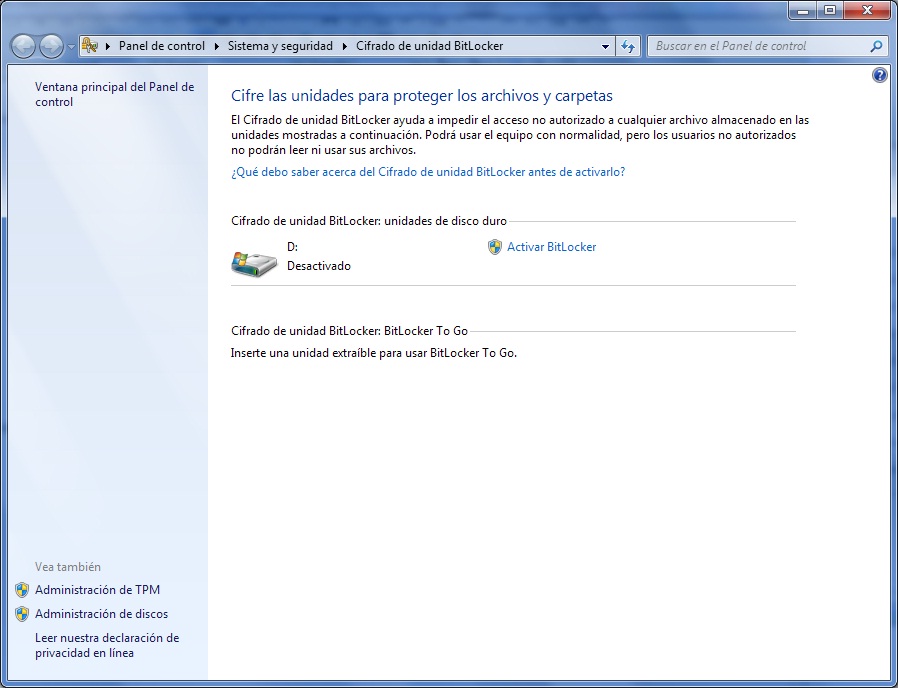
Task: Select Cifrado de unidad BitLocker breadcrumb
Action: tap(430, 46)
